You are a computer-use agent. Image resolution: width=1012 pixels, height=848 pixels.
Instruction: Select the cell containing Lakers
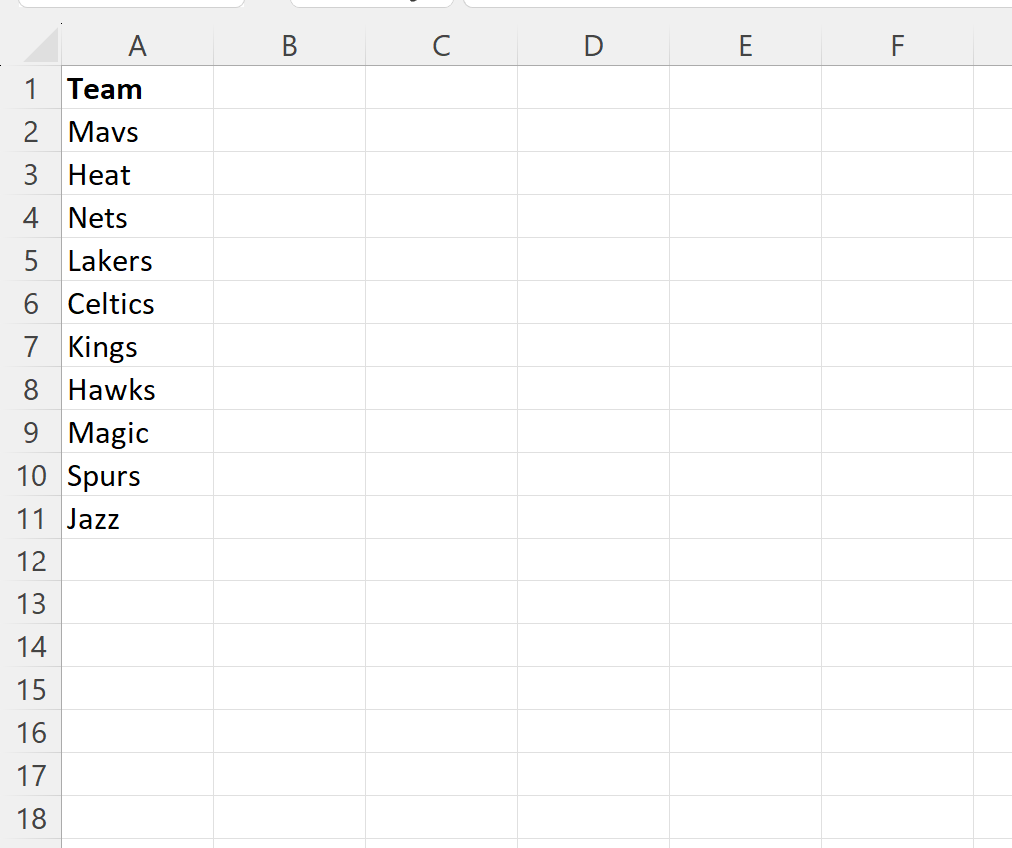point(137,260)
